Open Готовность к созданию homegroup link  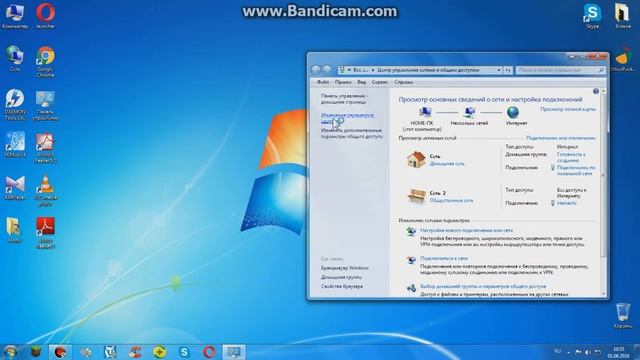(x=571, y=157)
